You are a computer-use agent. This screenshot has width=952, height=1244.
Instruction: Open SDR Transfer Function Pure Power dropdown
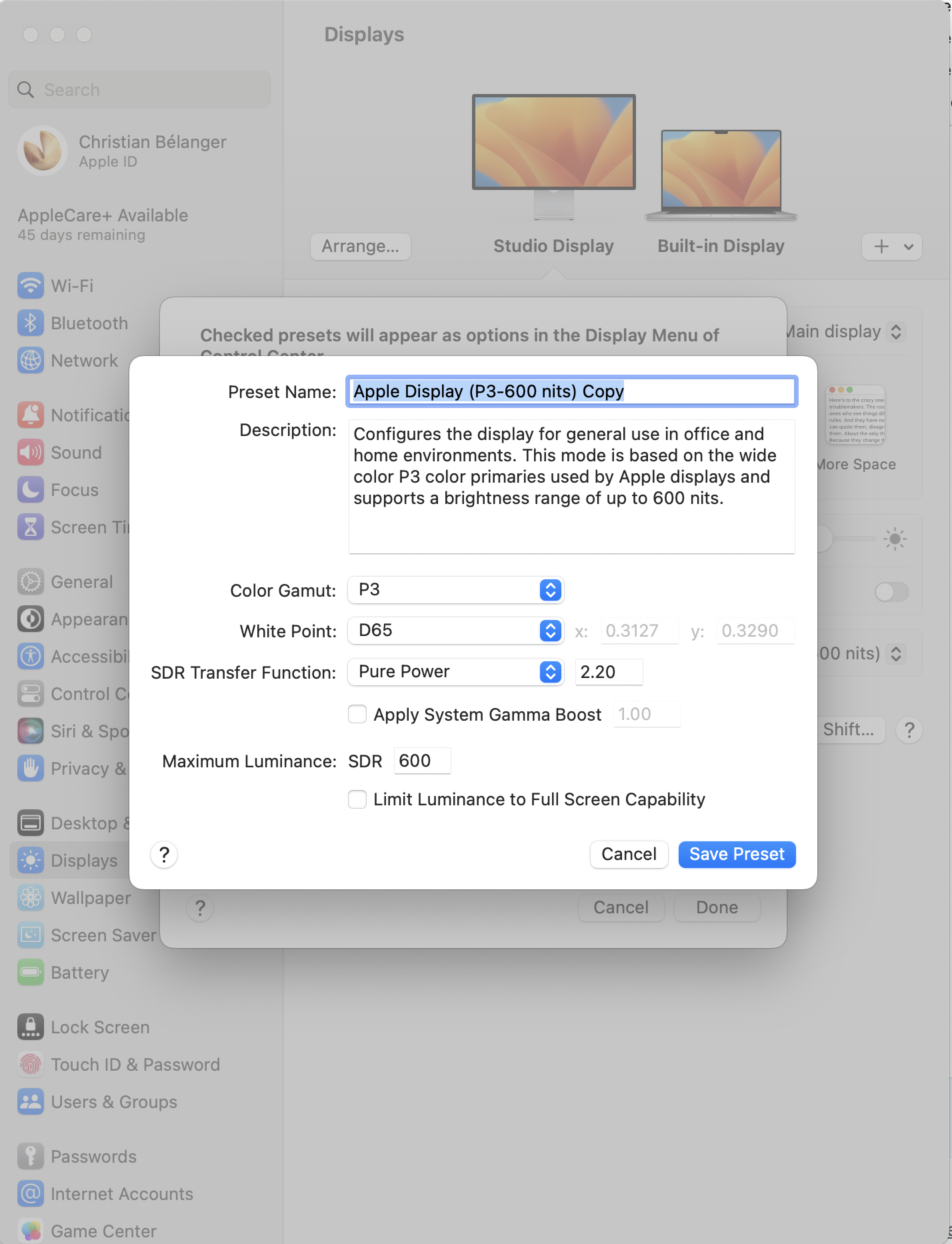click(456, 672)
